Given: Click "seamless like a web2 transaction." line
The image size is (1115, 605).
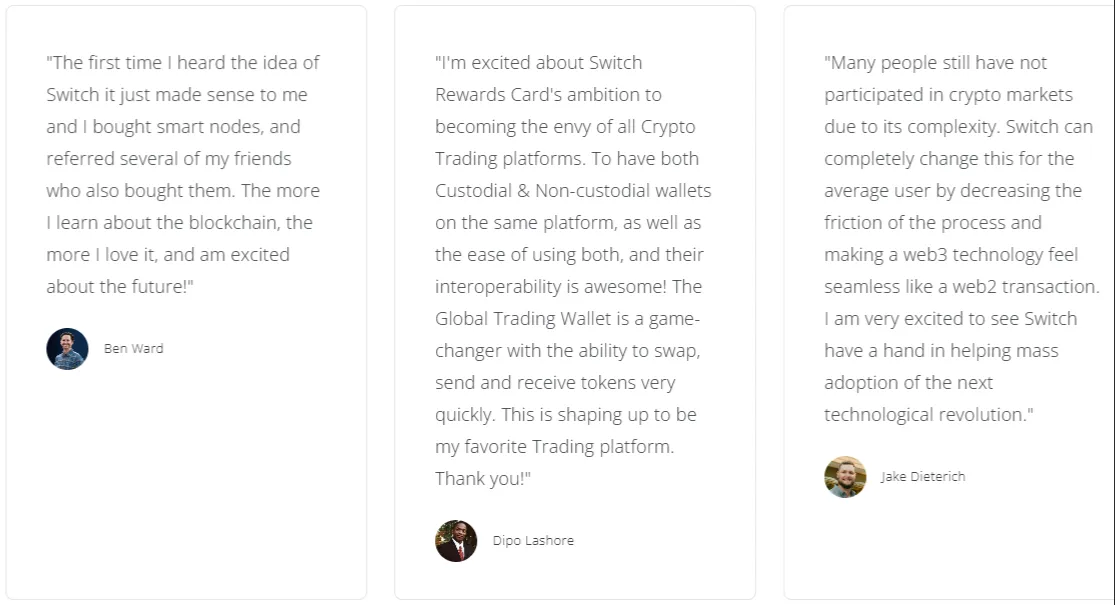Looking at the screenshot, I should click(961, 287).
